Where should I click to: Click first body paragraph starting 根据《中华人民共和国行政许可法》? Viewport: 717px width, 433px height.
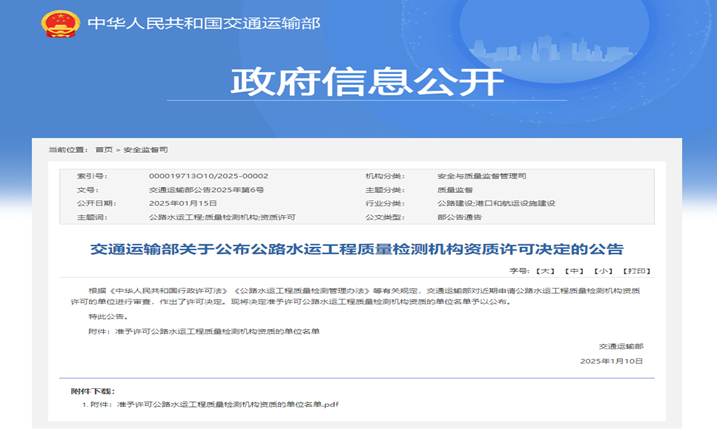(355, 296)
